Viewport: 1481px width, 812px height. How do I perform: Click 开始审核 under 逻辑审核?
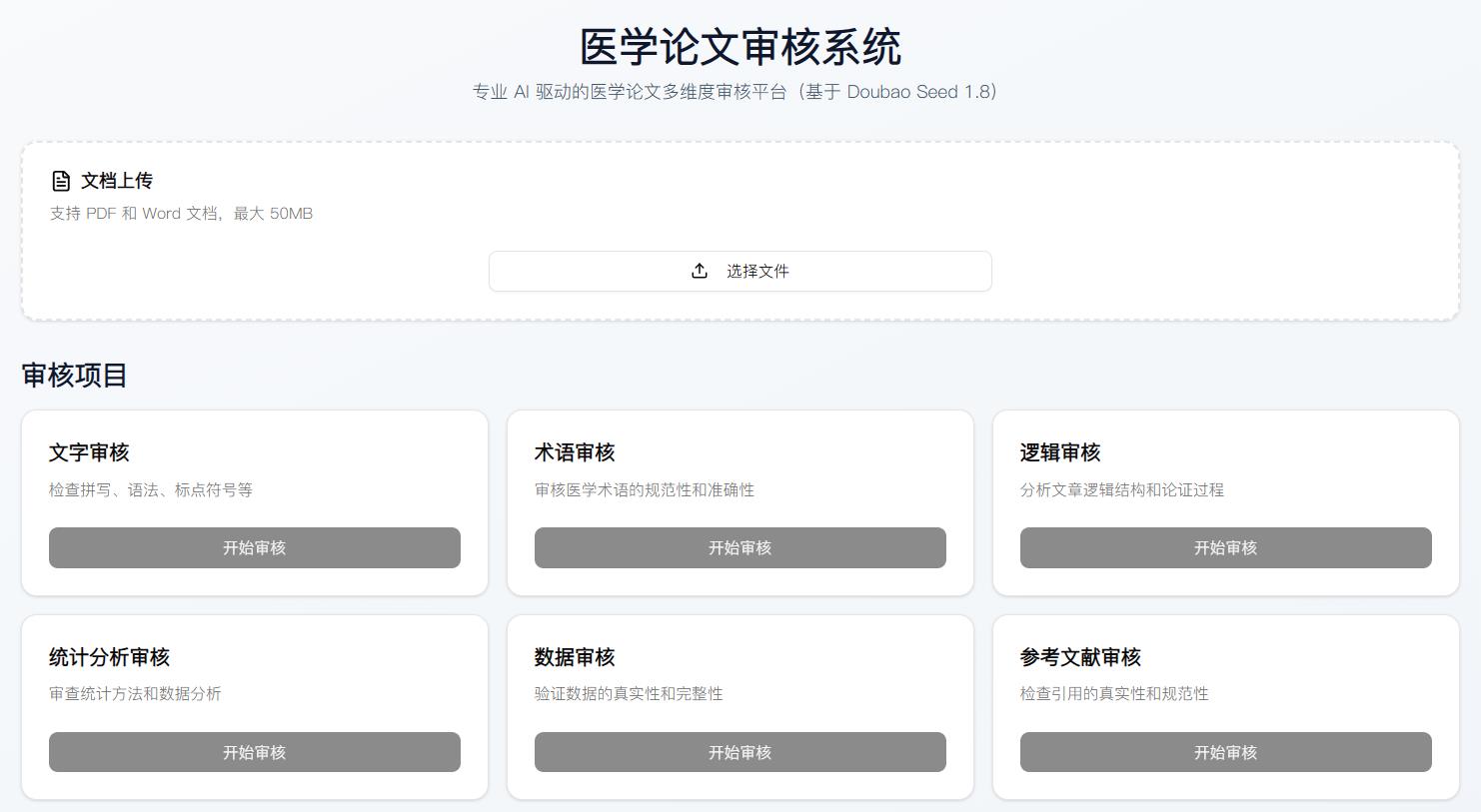coord(1225,547)
